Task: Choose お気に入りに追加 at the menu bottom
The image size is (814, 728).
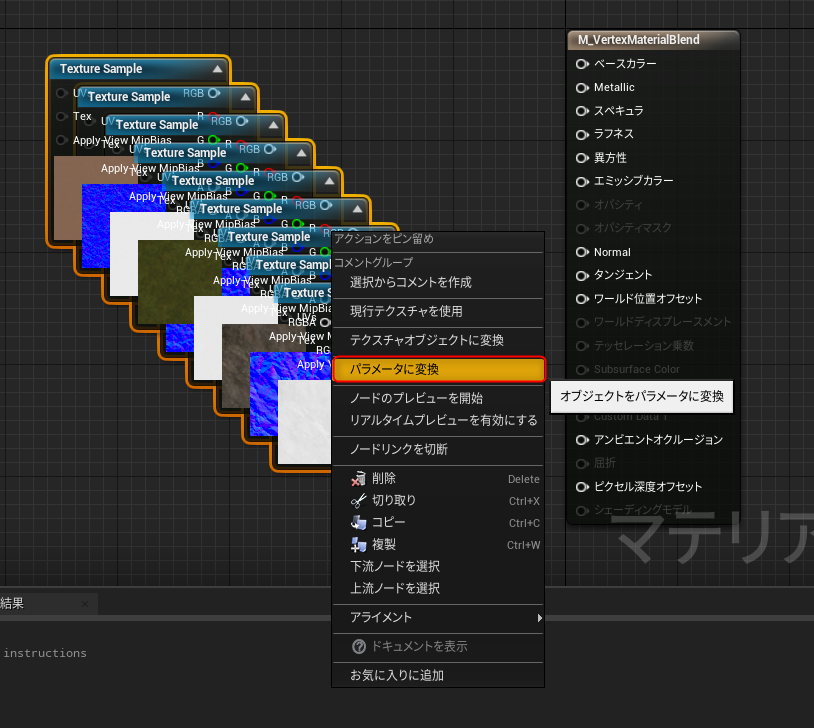Action: [x=438, y=676]
